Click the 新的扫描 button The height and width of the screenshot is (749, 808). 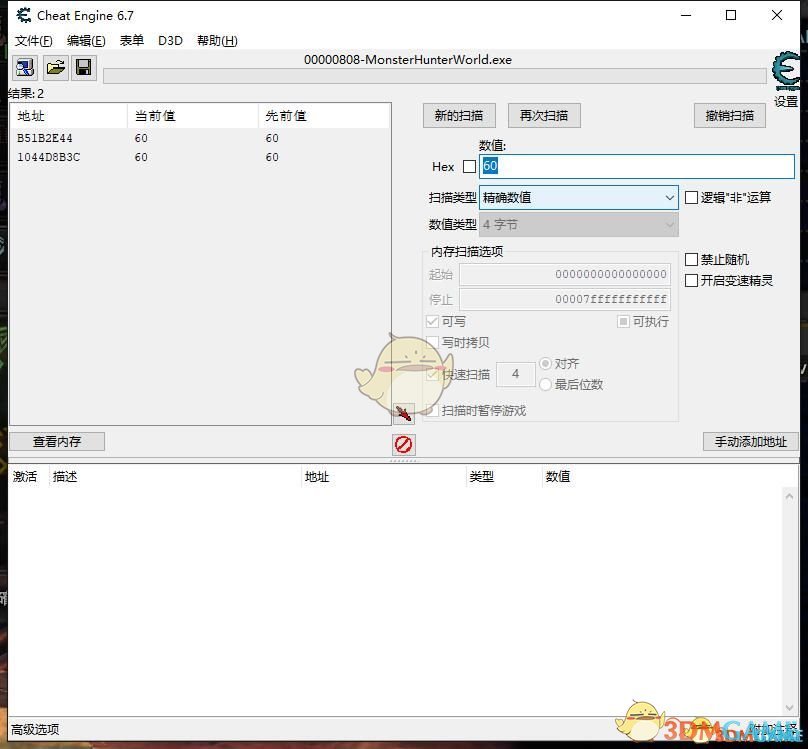tap(459, 115)
